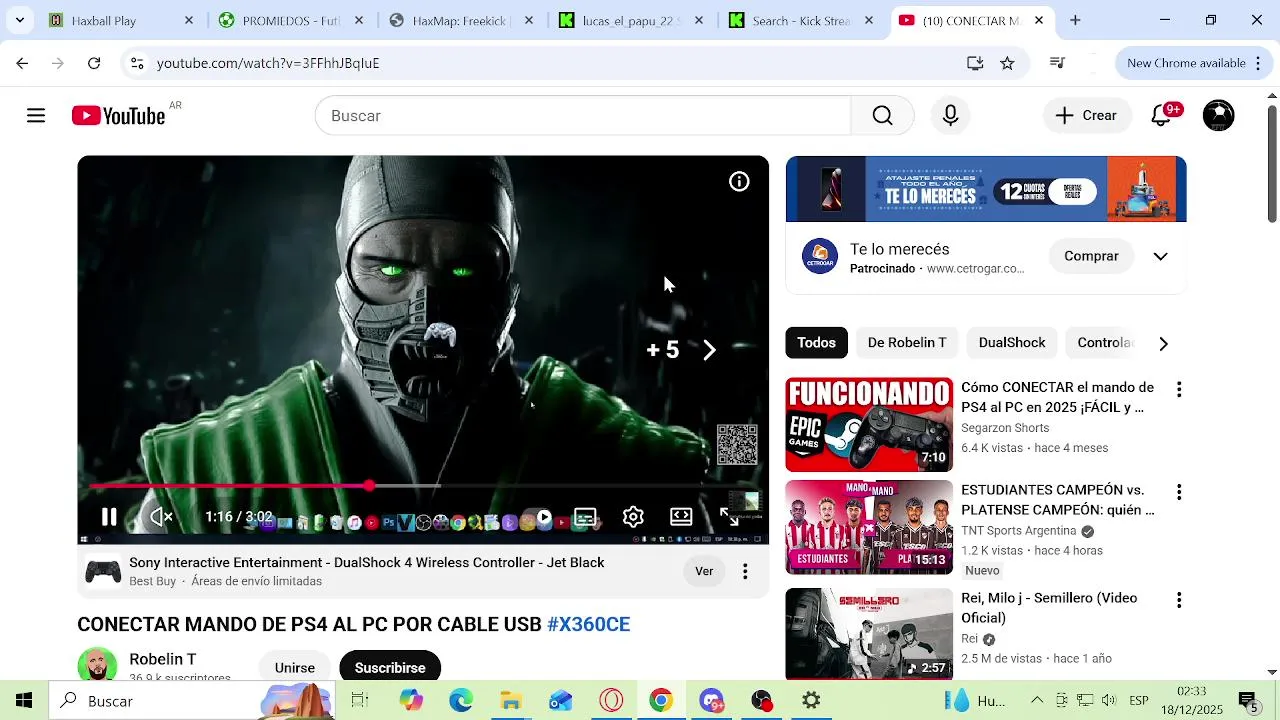Select the Todos filter chip
Screen dimensions: 1280x720
(816, 343)
